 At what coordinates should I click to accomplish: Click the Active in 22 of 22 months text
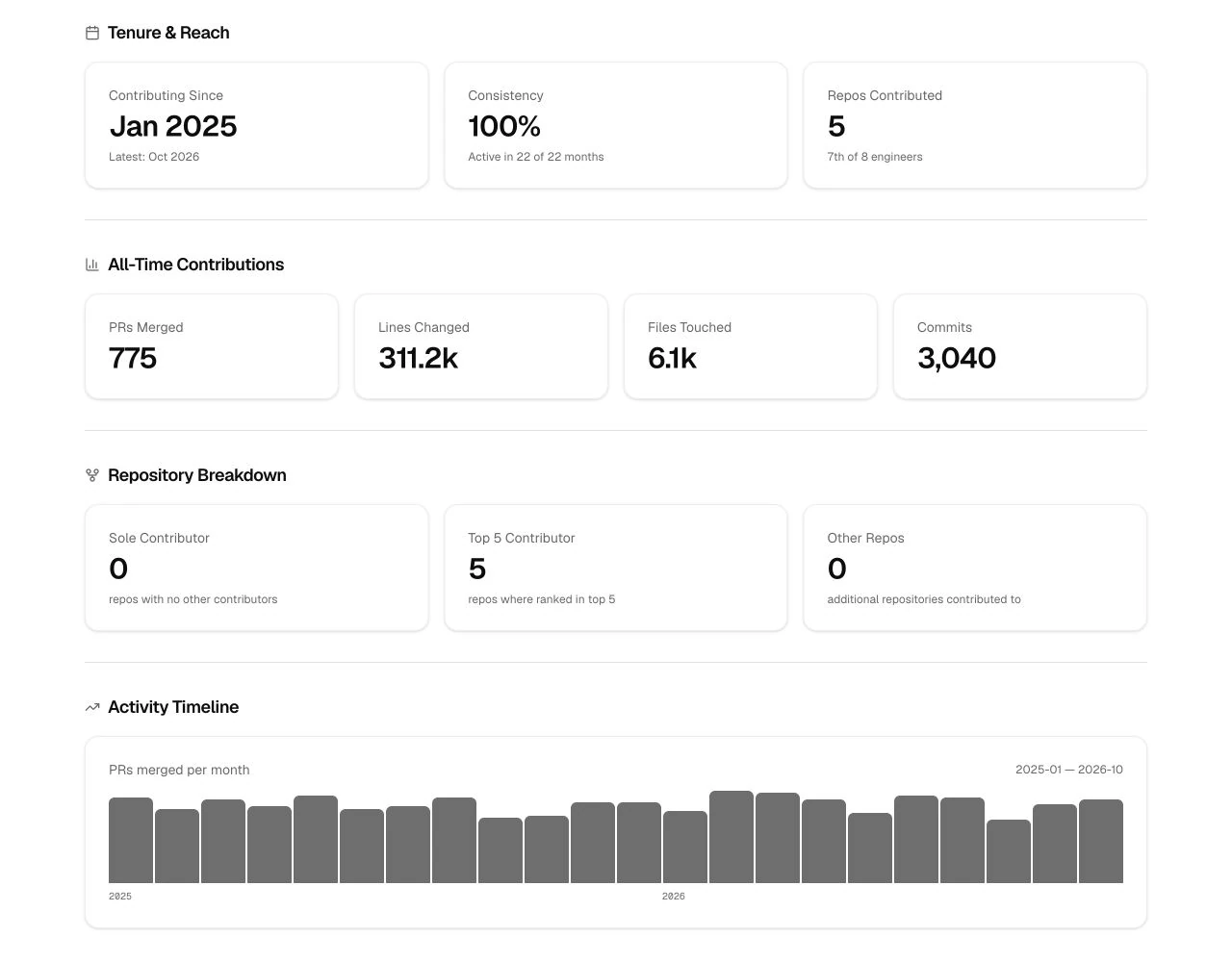tap(536, 157)
